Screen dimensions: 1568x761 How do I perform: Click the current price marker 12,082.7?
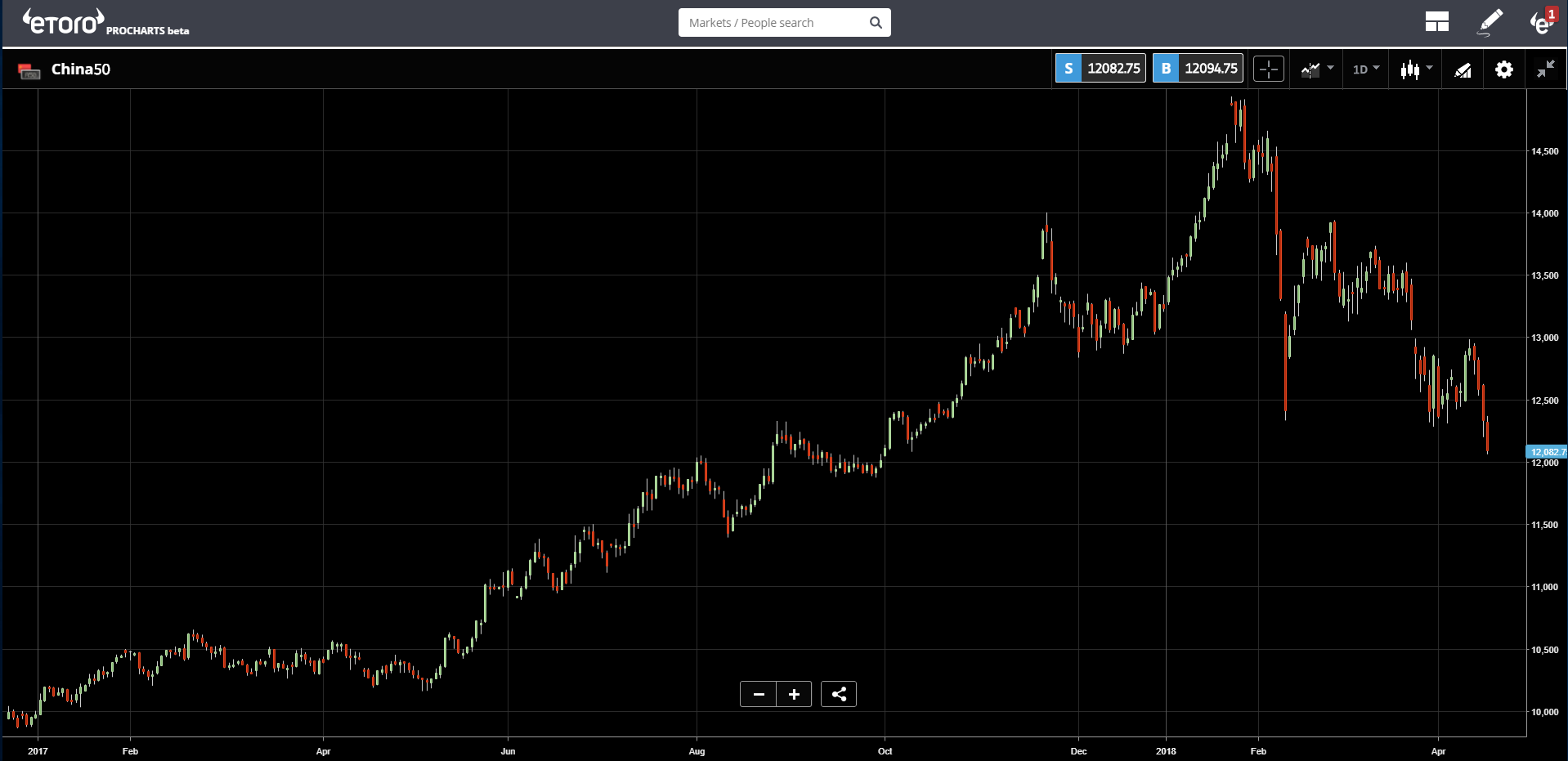click(1547, 451)
